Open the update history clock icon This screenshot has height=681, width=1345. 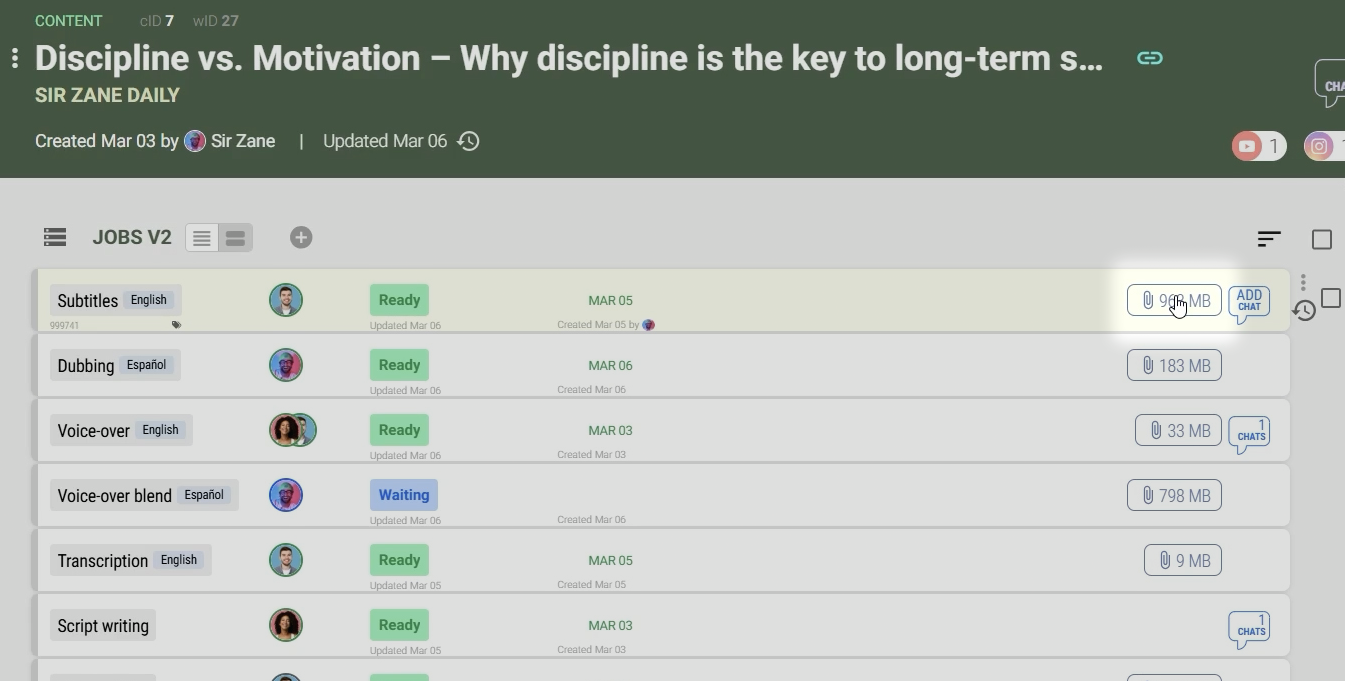(x=468, y=141)
